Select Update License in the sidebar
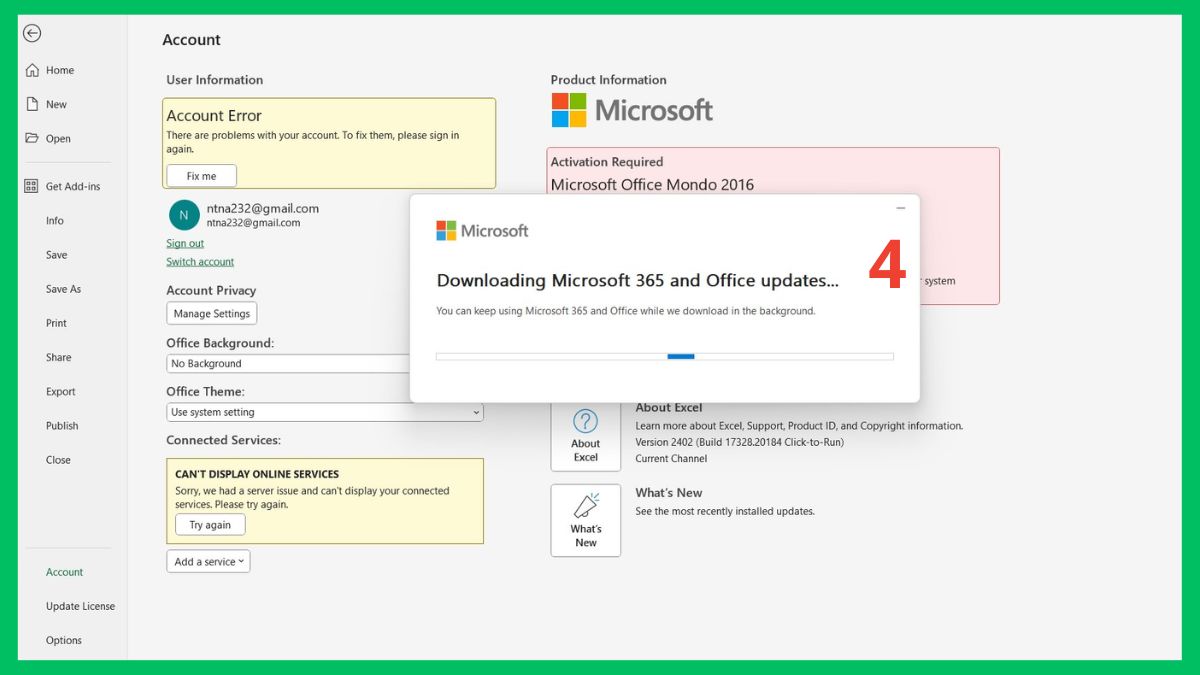The image size is (1200, 675). pos(80,605)
